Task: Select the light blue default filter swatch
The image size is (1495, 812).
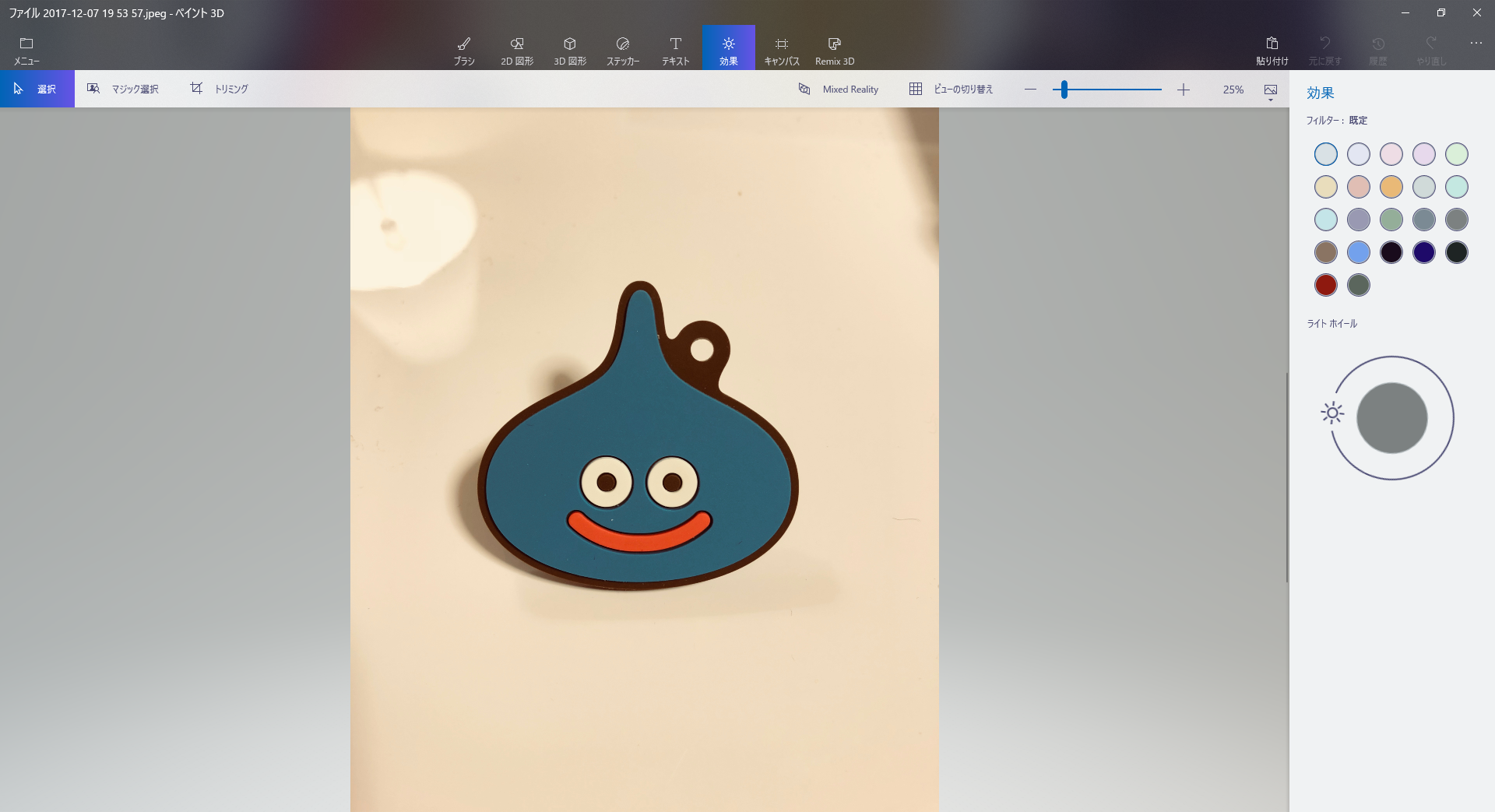Action: pyautogui.click(x=1326, y=154)
